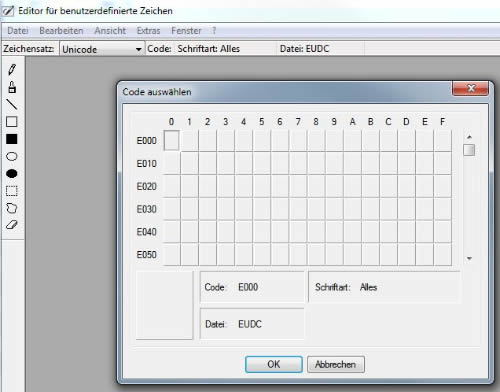Select the Straight Line tool

click(x=12, y=104)
